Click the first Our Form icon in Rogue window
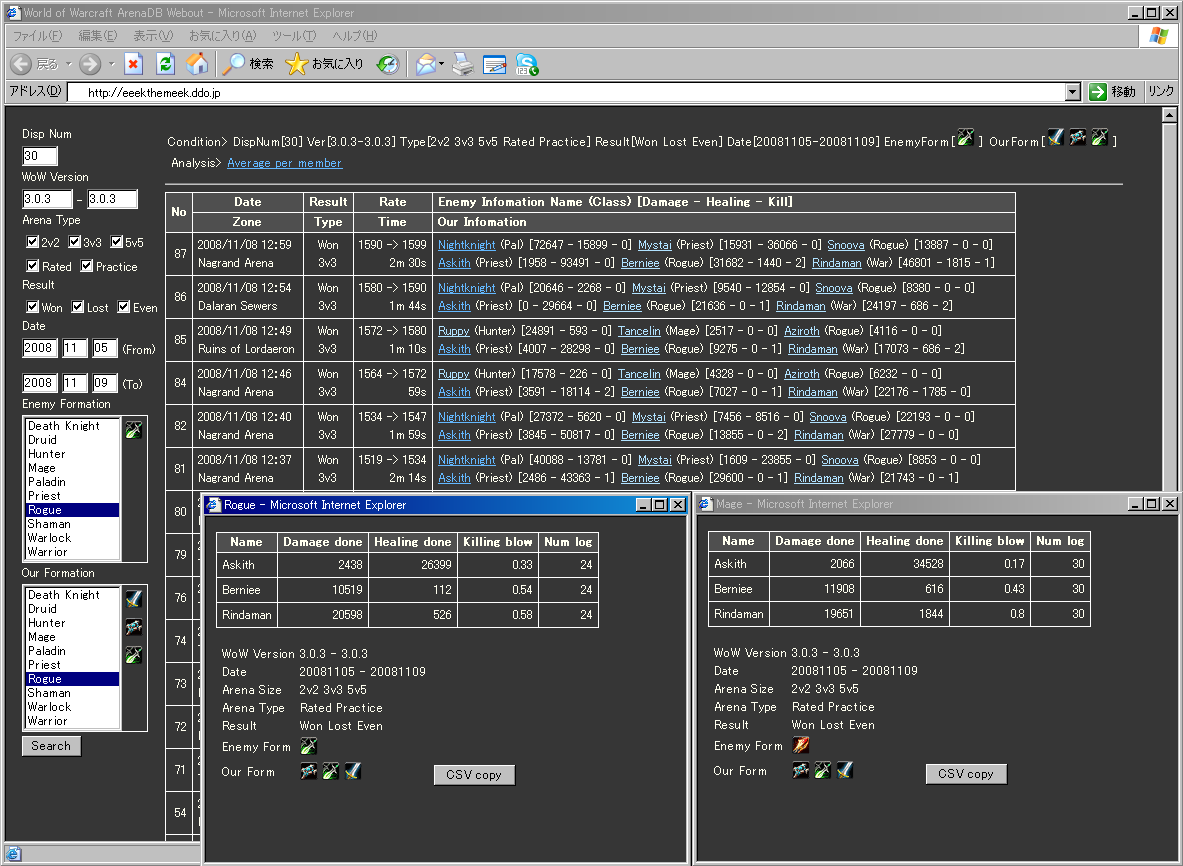The image size is (1183, 866). click(x=309, y=771)
